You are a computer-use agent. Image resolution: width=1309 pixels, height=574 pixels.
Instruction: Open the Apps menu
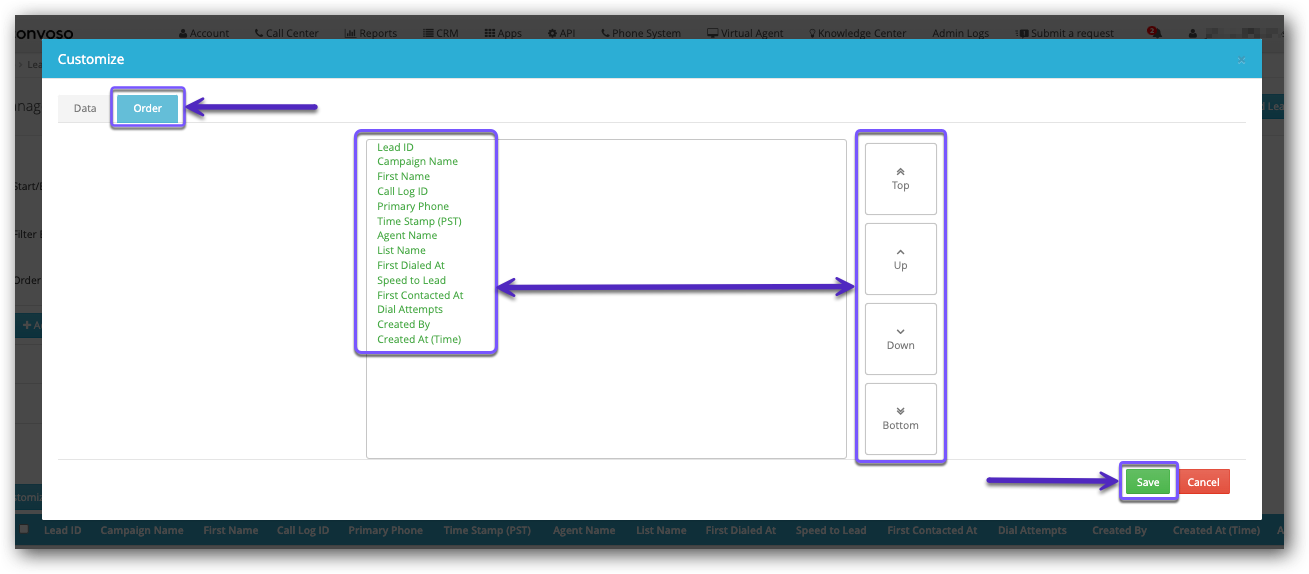click(x=503, y=33)
